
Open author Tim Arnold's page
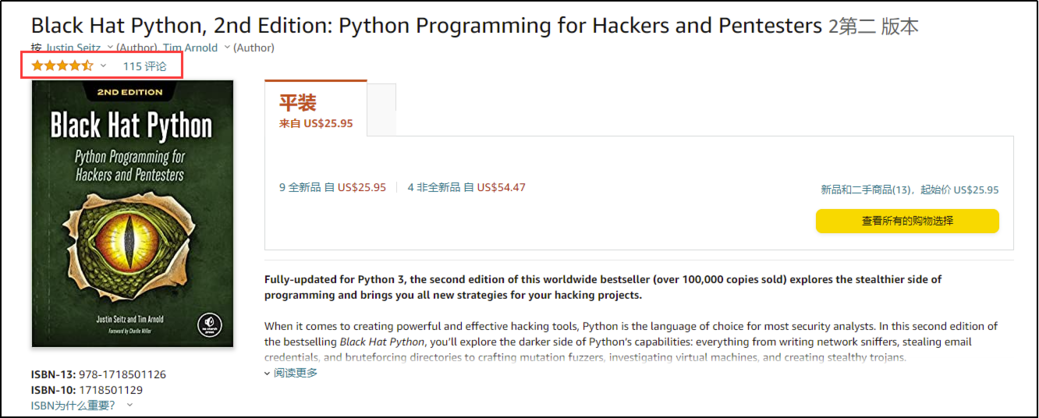[192, 48]
